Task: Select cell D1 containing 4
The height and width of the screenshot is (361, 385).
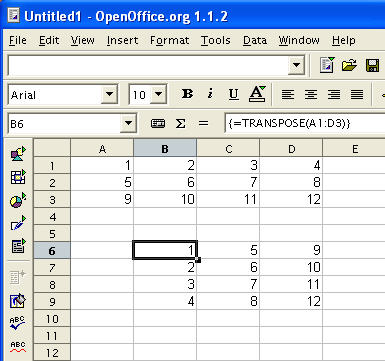Action: [291, 166]
